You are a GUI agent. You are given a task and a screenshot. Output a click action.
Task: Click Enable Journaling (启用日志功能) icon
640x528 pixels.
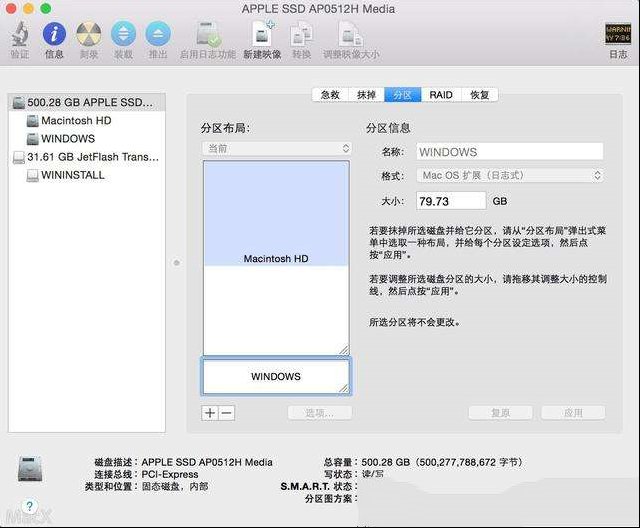(x=208, y=34)
